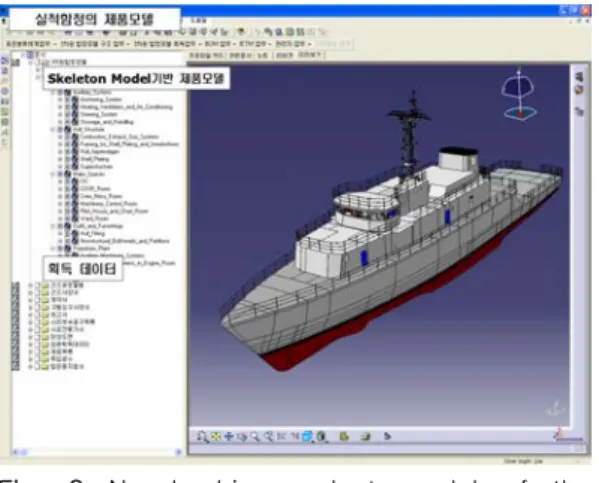The height and width of the screenshot is (483, 599).
Task: Click the Swap Visible Space icon
Action: [x=366, y=436]
